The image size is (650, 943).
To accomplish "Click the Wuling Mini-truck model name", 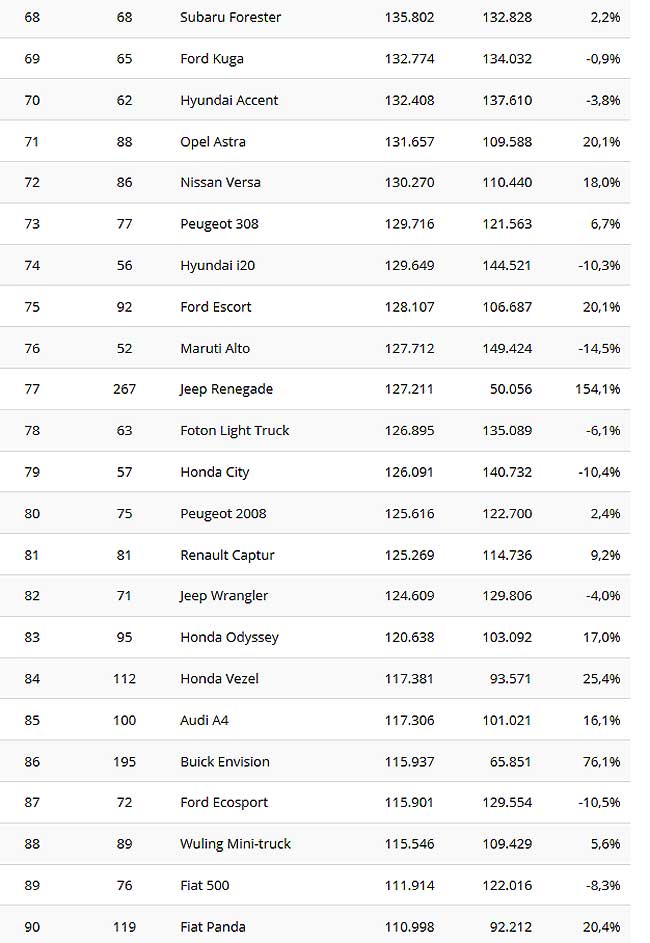I will point(235,844).
